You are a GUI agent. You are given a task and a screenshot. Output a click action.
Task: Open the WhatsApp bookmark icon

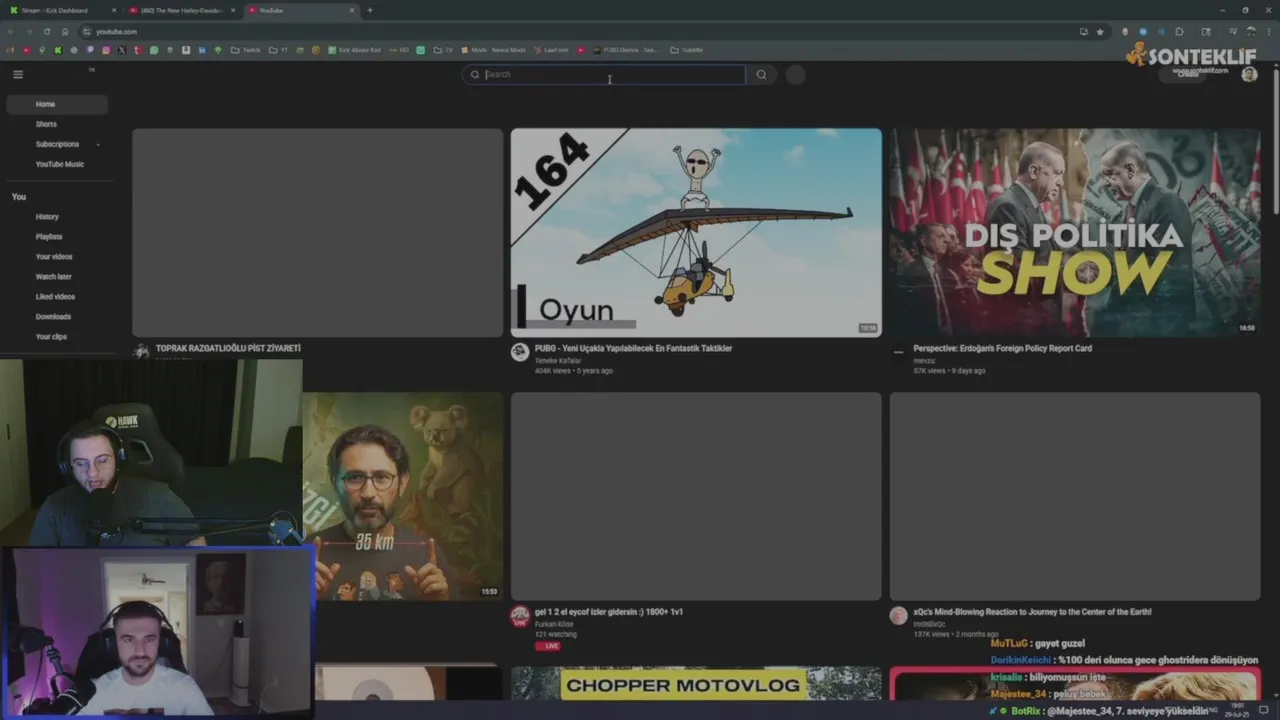[154, 50]
